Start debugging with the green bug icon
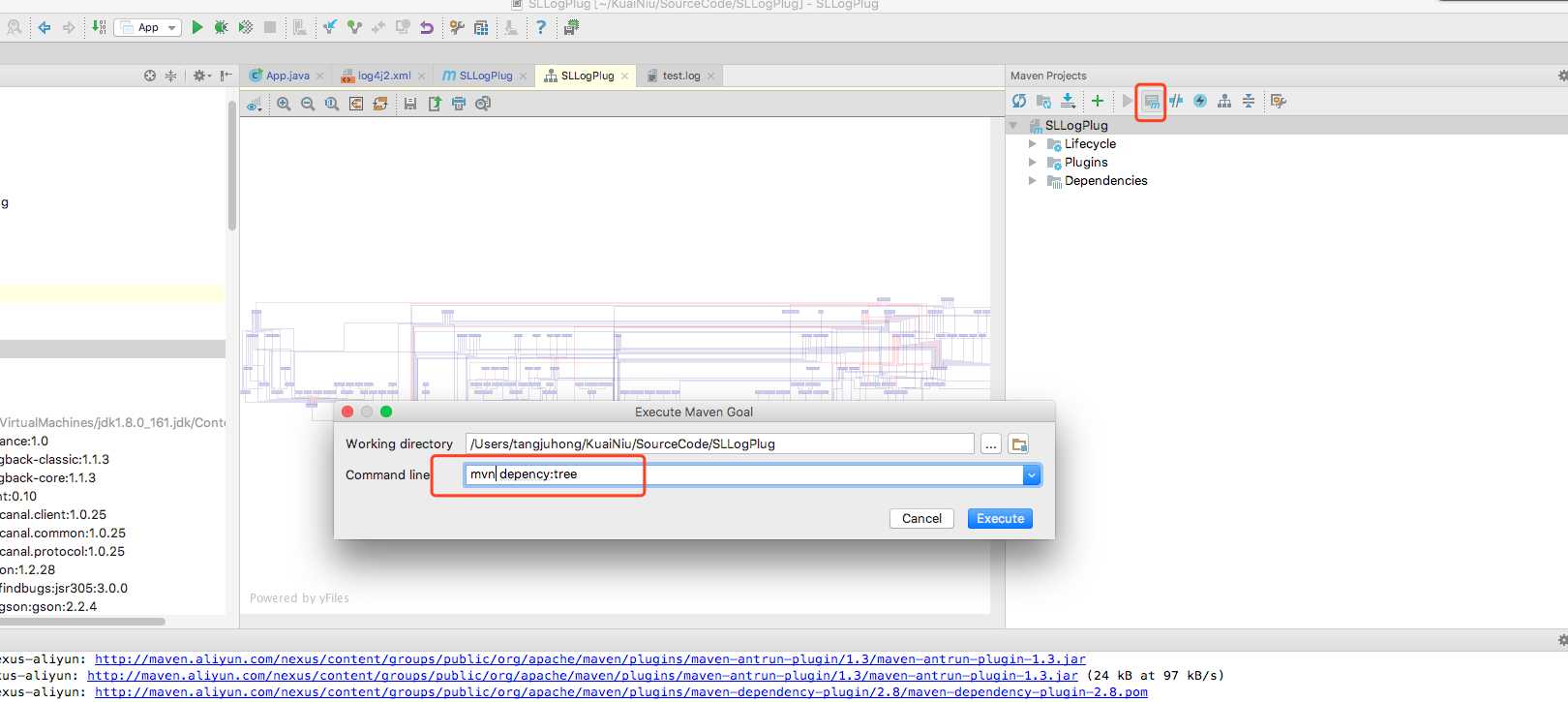1568x702 pixels. 222,27
